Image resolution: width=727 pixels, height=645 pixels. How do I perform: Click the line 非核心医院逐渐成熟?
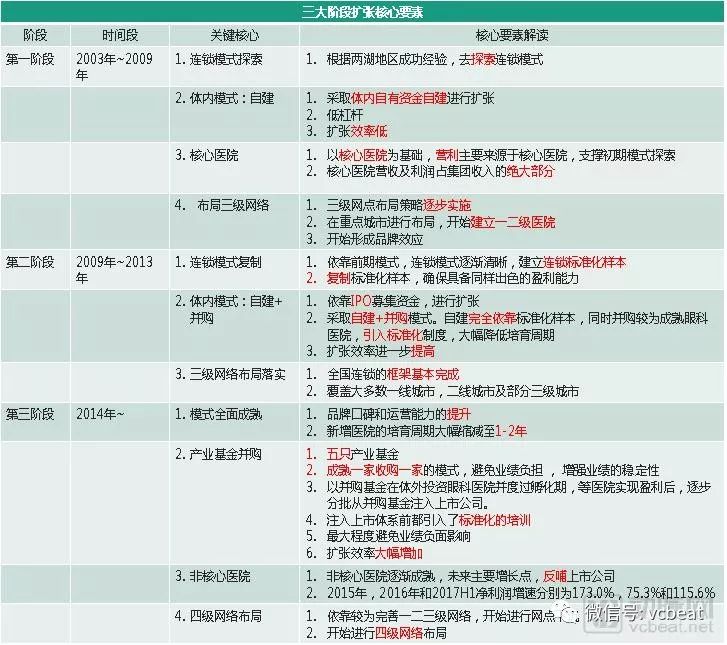(381, 576)
